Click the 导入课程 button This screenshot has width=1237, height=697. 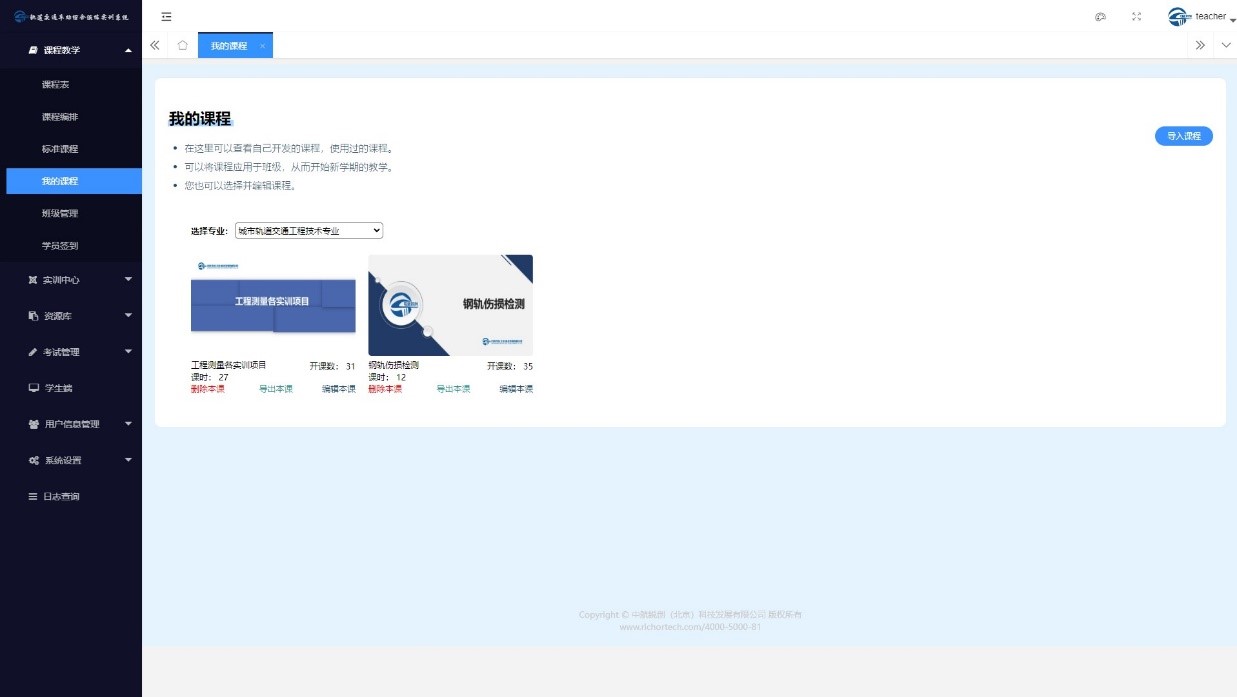[x=1183, y=136]
